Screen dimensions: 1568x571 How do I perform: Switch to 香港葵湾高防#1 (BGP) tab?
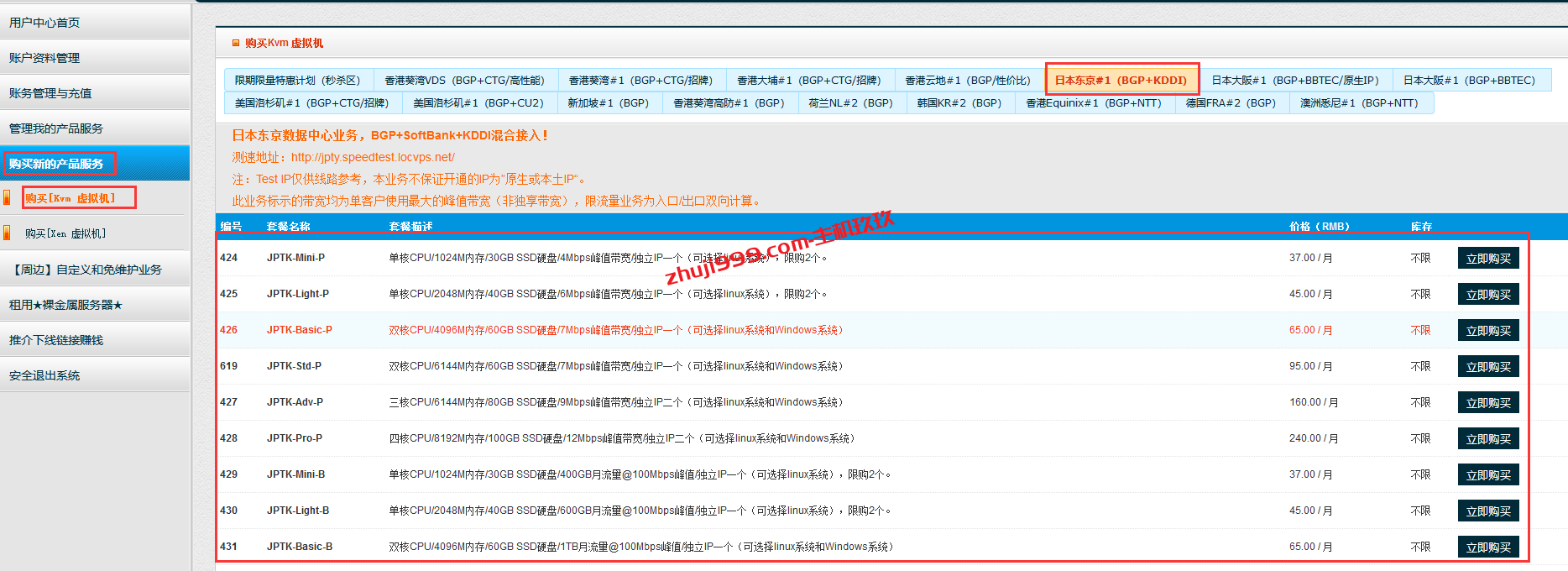click(729, 102)
